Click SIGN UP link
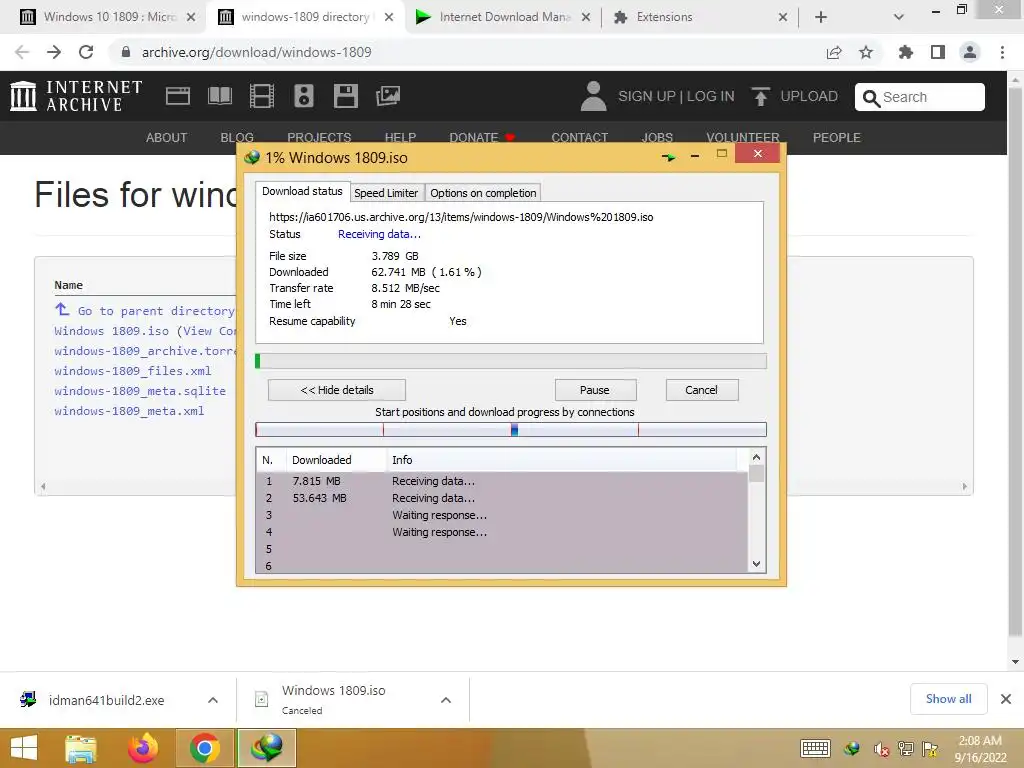The image size is (1024, 768). [x=647, y=96]
